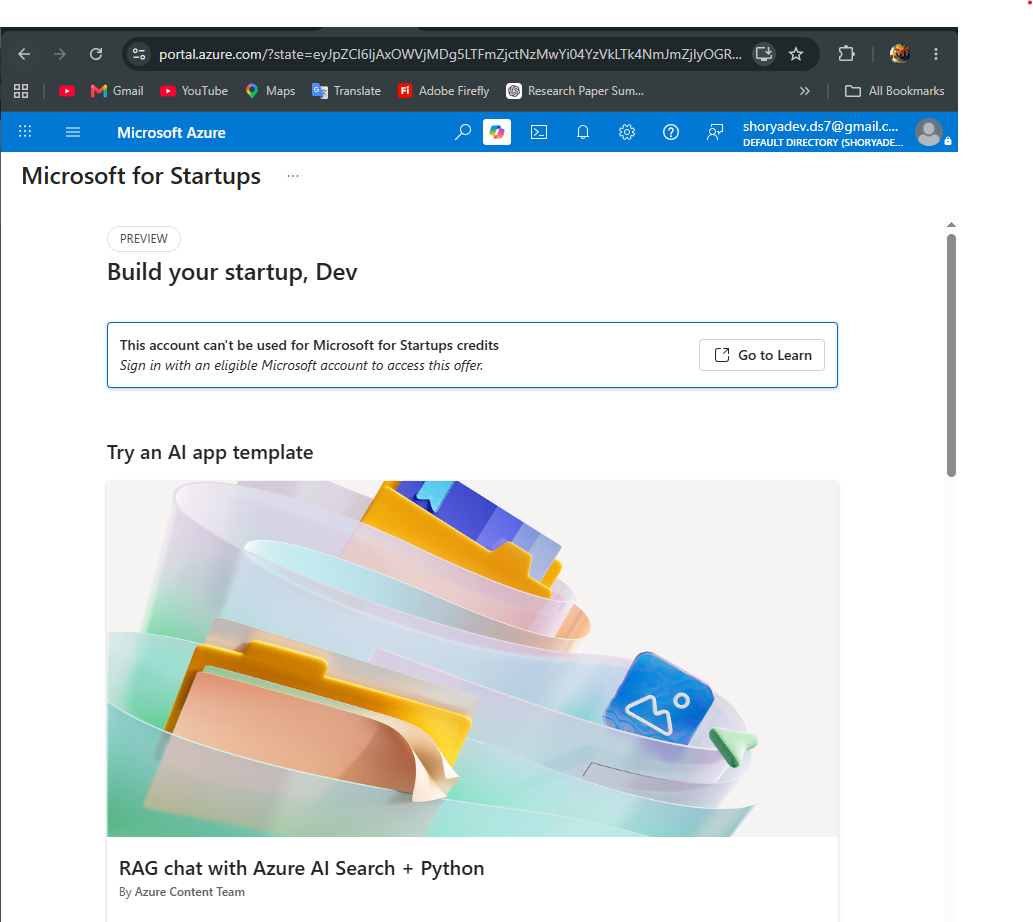Click the gray account avatar

pyautogui.click(x=929, y=132)
